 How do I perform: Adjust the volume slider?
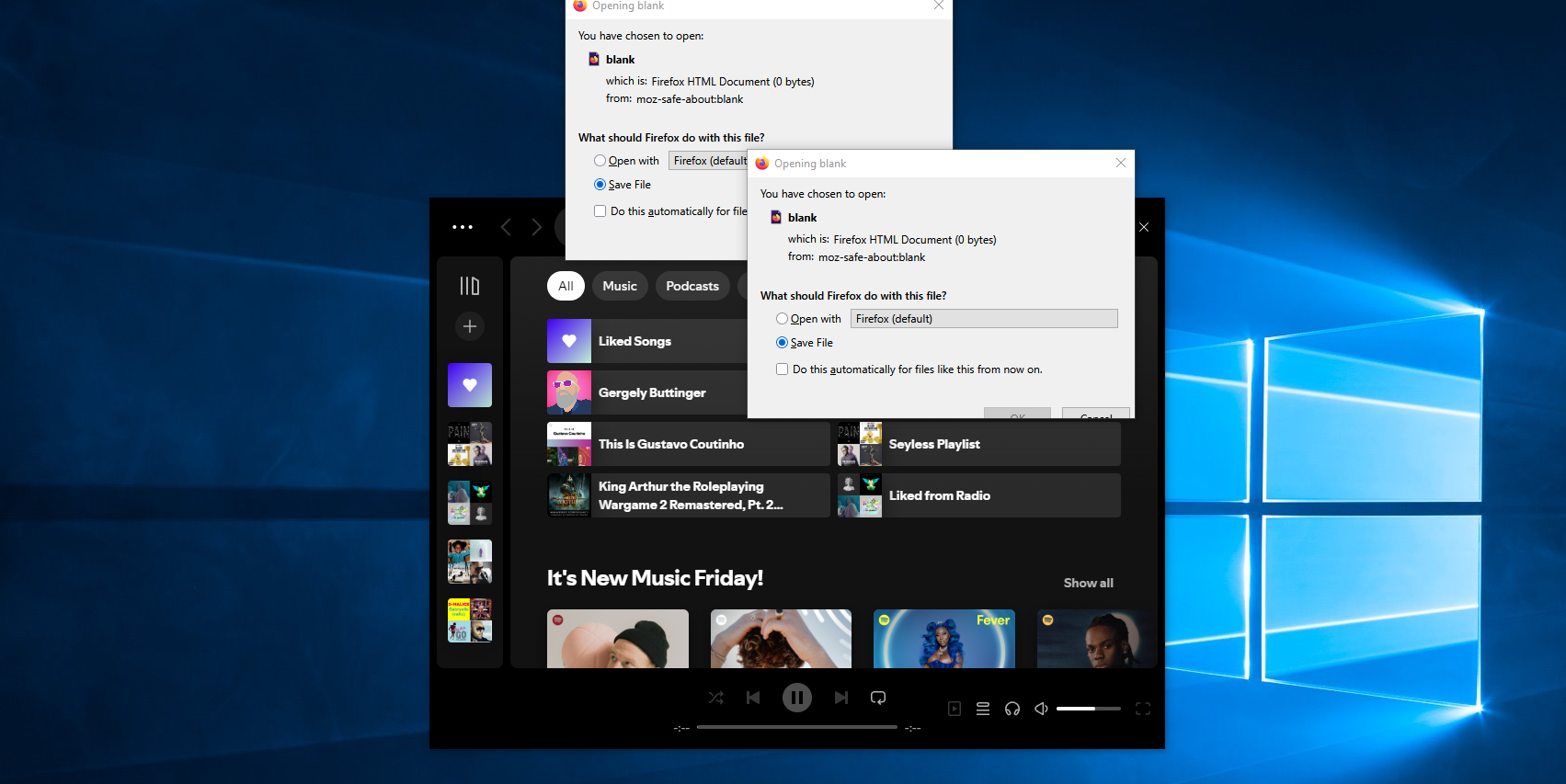(1089, 709)
